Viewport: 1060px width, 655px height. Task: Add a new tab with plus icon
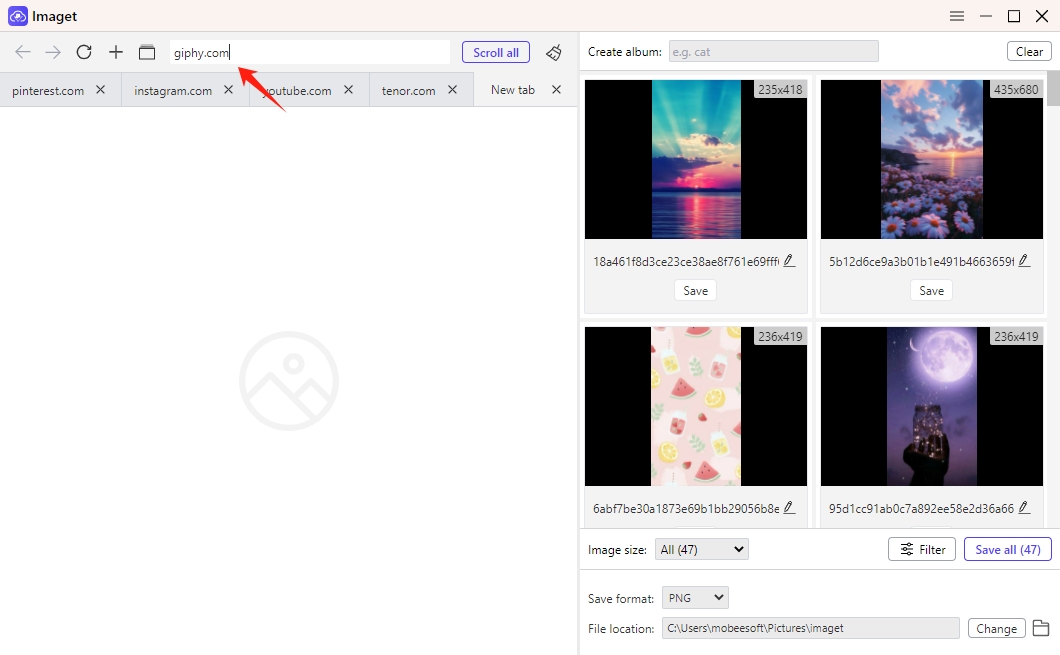coord(116,52)
